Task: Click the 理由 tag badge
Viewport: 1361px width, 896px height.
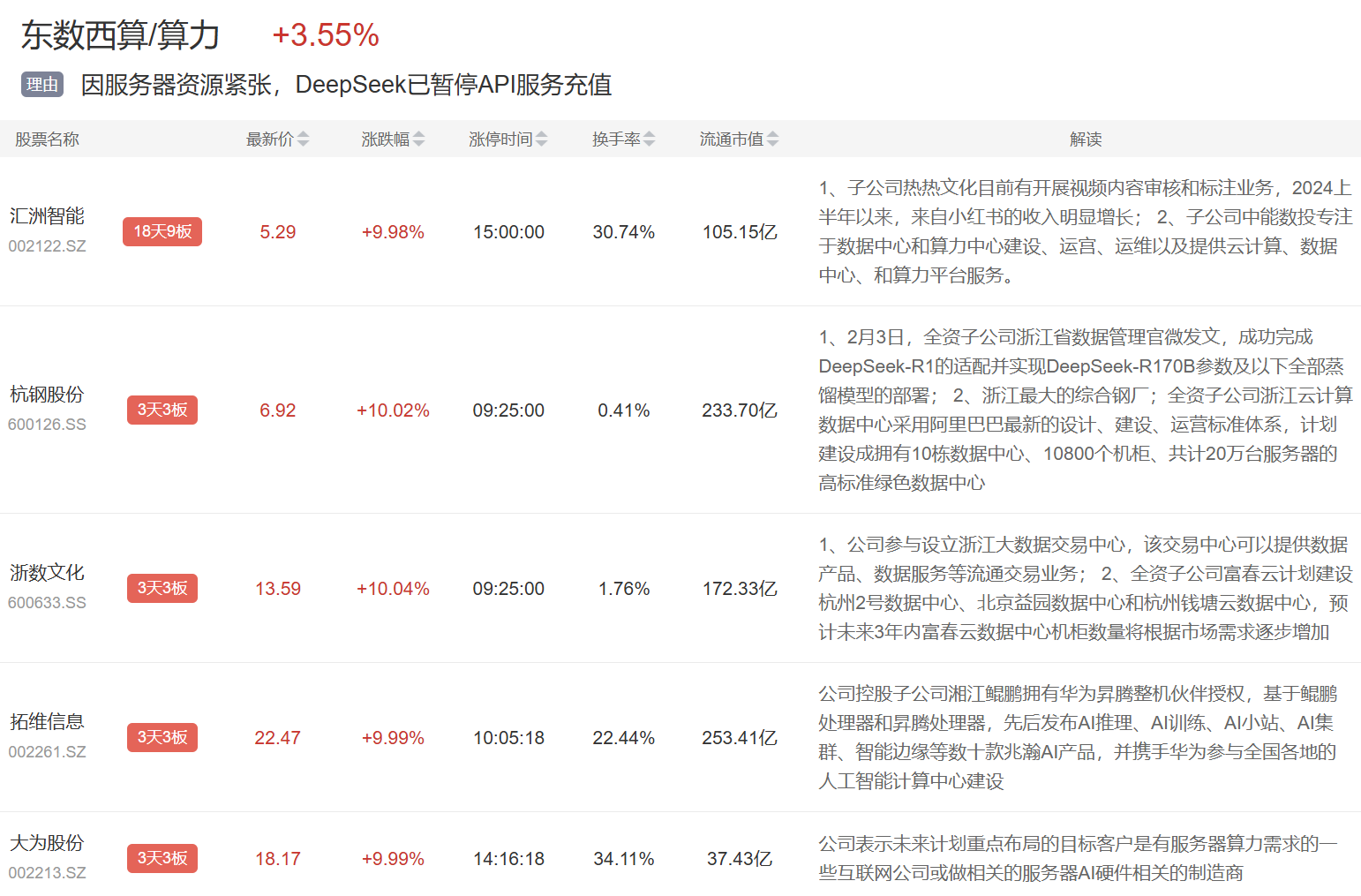Action: pos(42,85)
